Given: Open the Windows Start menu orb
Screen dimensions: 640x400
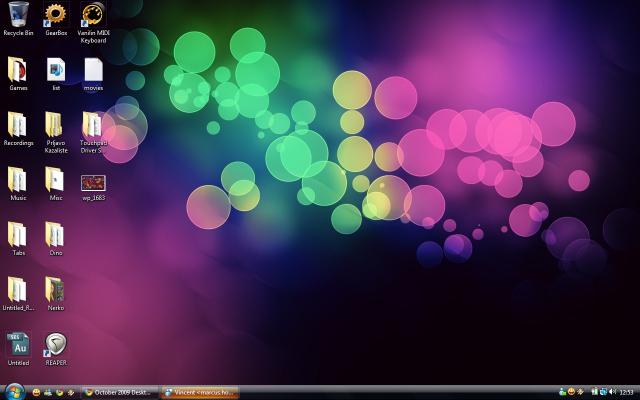Looking at the screenshot, I should 14,392.
